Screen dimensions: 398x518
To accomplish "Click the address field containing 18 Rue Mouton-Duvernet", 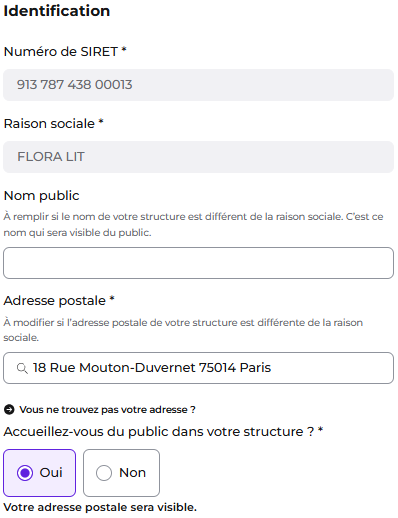I will point(198,368).
